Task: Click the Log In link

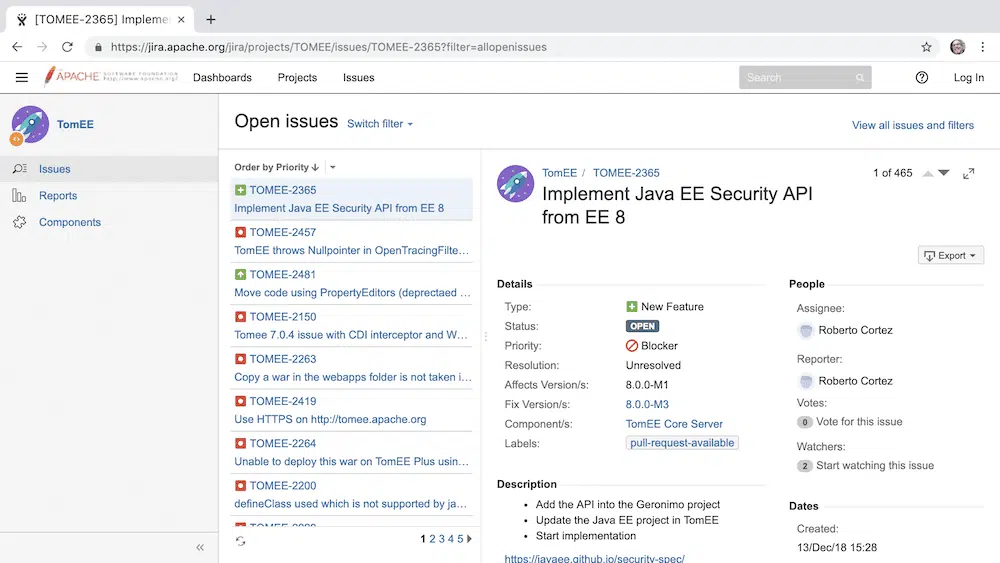Action: tap(968, 78)
